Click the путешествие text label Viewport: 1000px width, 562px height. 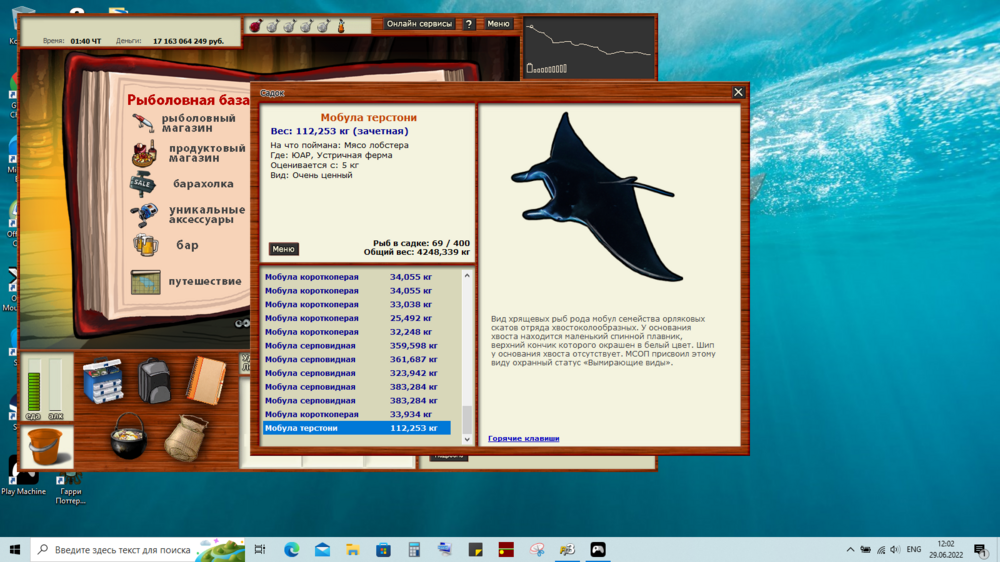(x=205, y=281)
